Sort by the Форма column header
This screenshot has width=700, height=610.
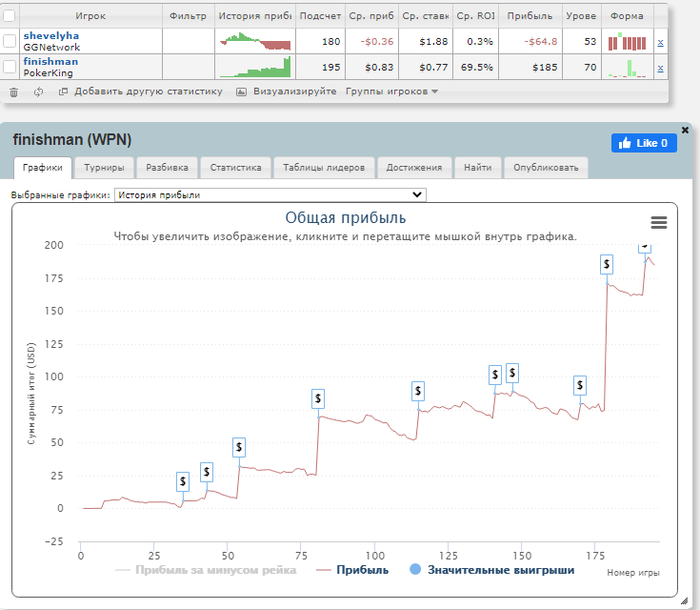[627, 16]
